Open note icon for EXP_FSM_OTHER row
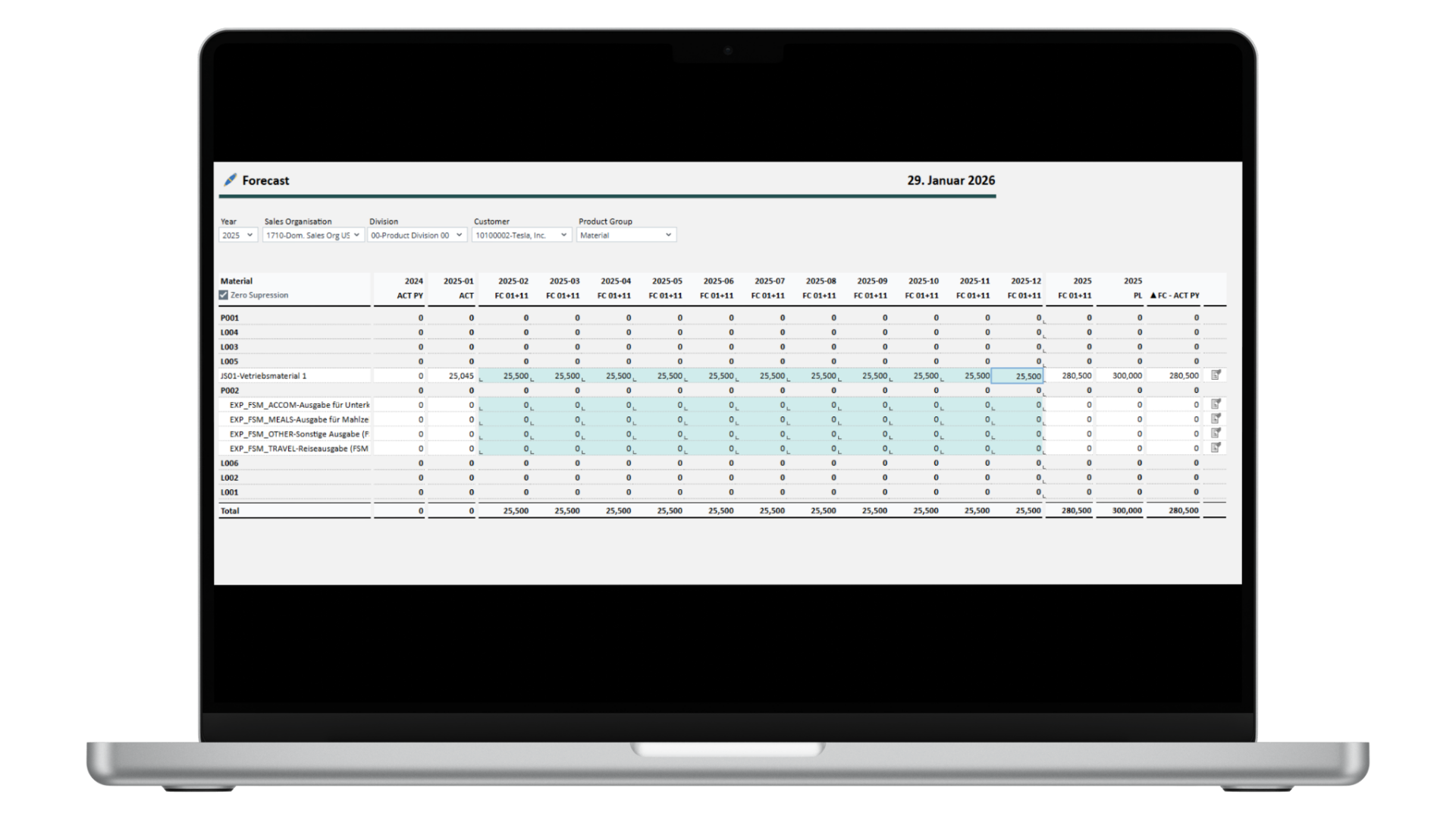The height and width of the screenshot is (819, 1456). (x=1216, y=433)
